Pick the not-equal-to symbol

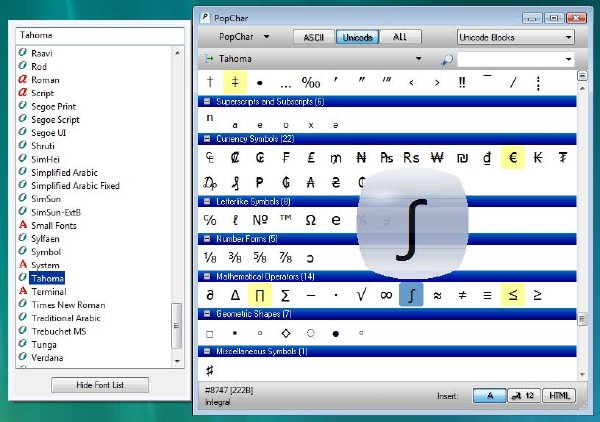pyautogui.click(x=462, y=295)
